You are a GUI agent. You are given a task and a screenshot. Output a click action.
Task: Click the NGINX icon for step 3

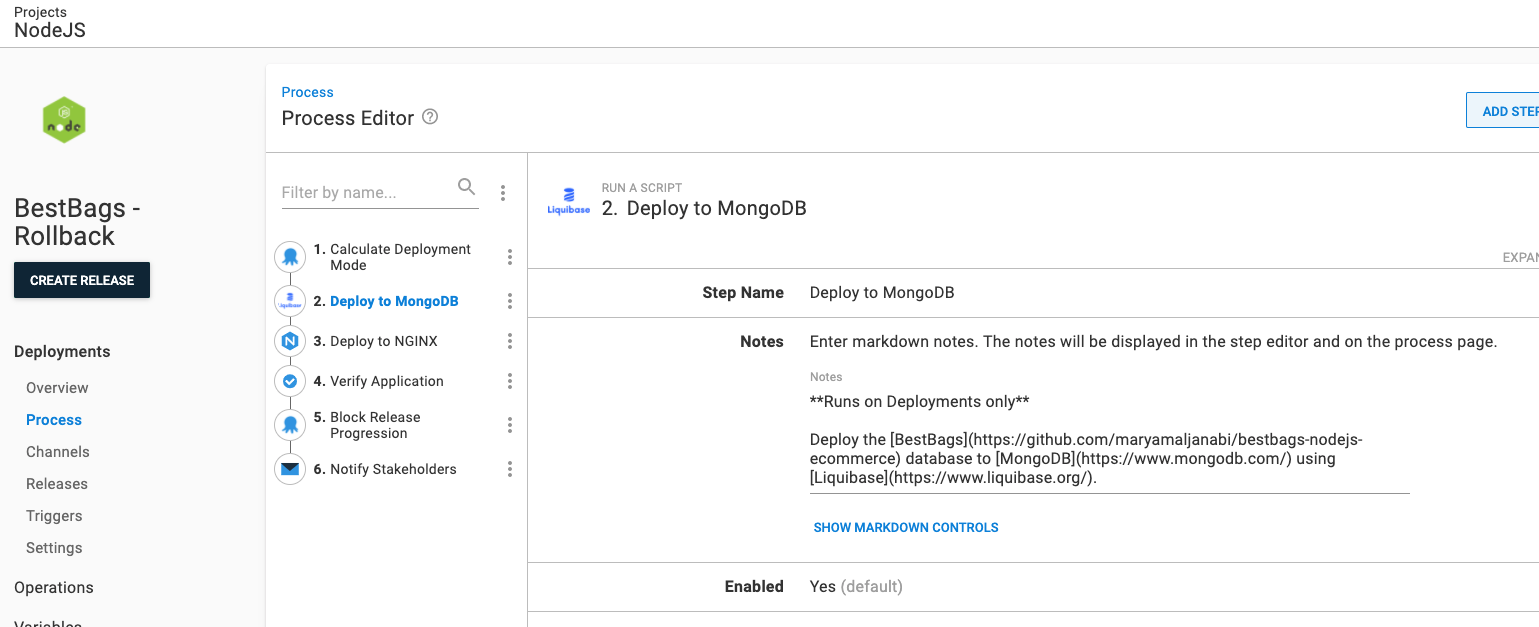290,341
